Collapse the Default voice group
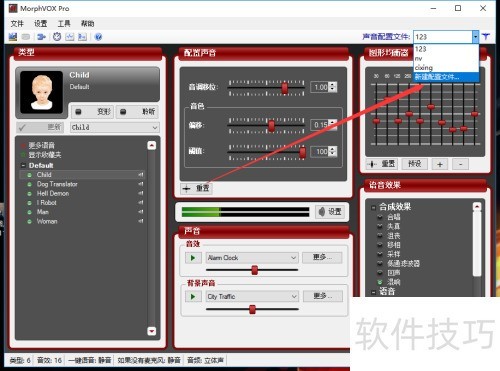The image size is (500, 371). [x=23, y=165]
